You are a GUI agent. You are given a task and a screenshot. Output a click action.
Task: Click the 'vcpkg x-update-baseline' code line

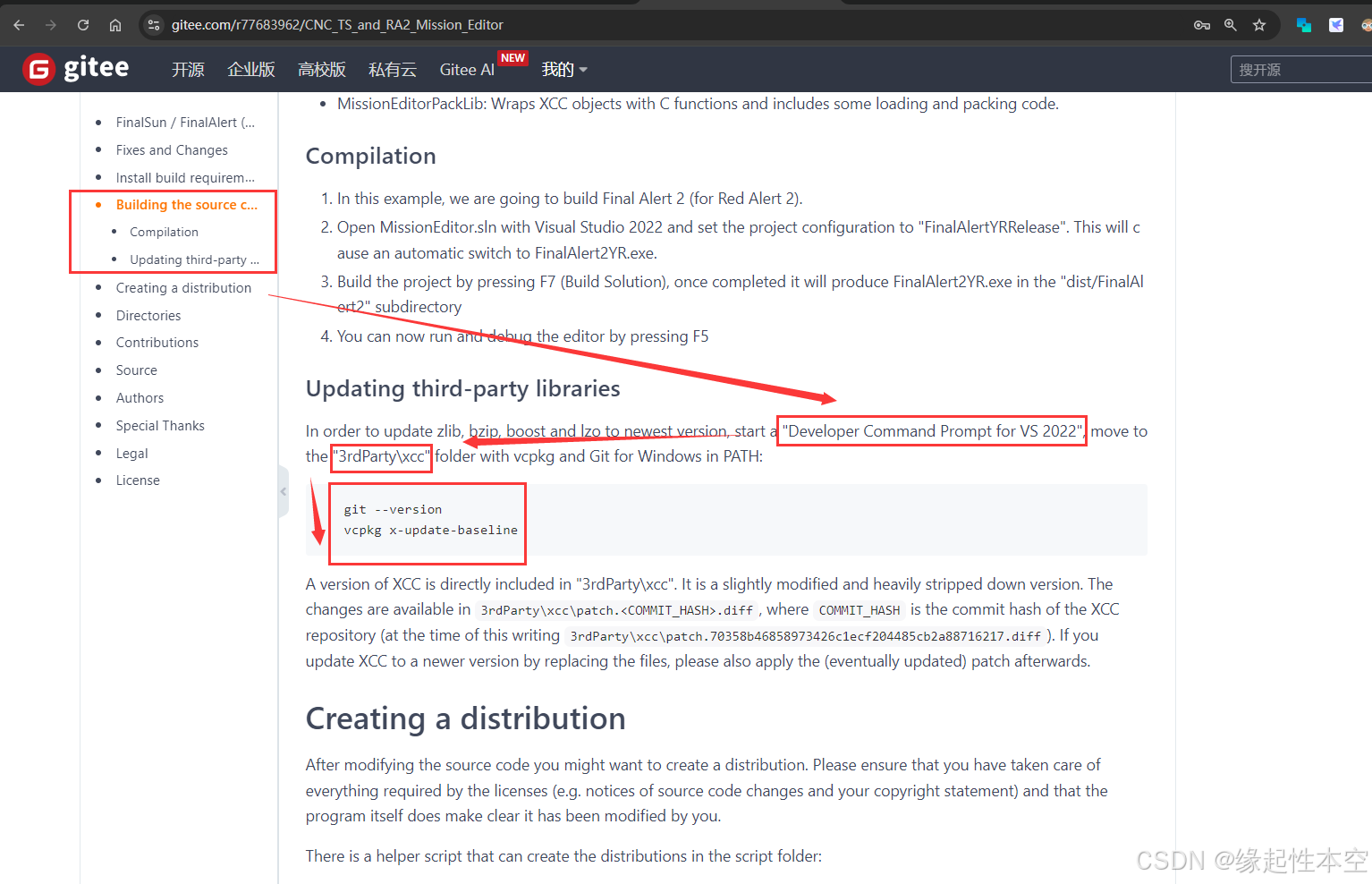(x=430, y=530)
